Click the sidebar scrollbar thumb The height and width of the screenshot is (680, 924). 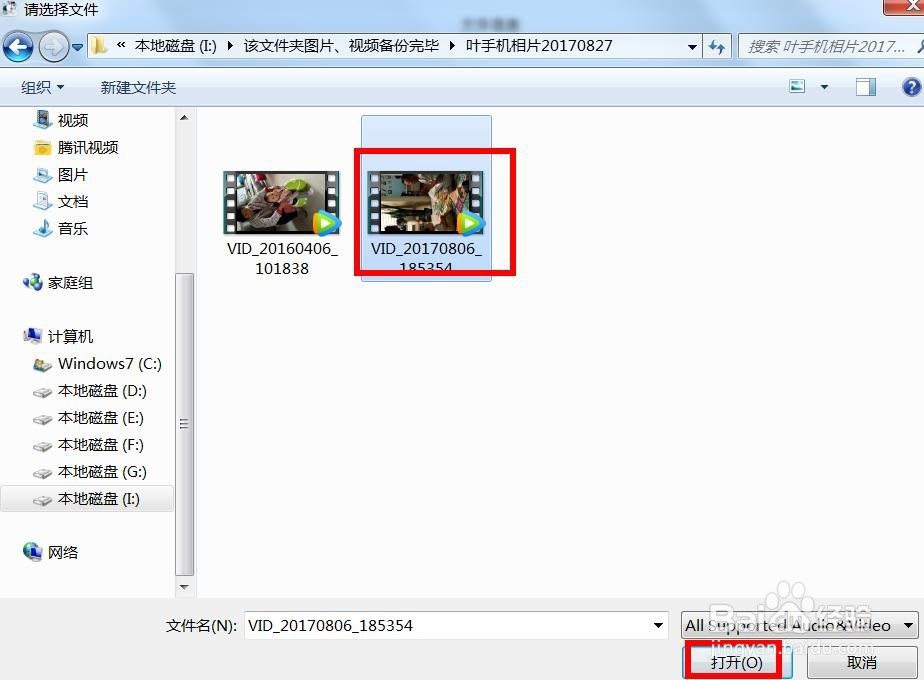point(184,424)
